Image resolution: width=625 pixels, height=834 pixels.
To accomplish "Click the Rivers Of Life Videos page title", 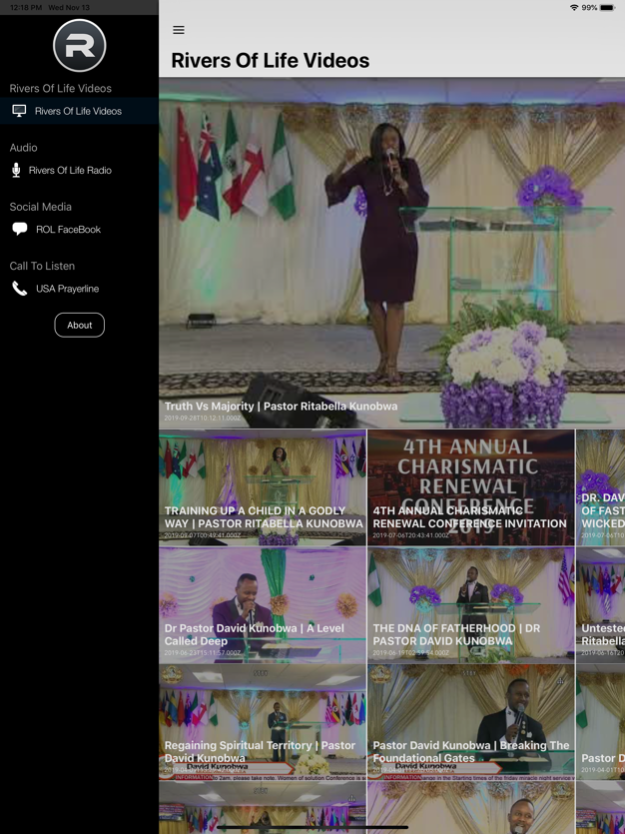I will [x=270, y=61].
